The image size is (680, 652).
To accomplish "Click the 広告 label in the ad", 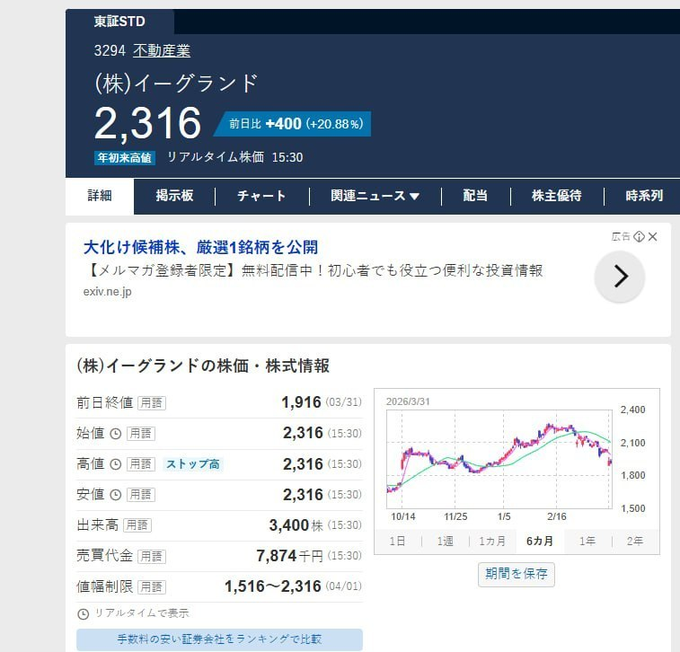I will (x=620, y=236).
